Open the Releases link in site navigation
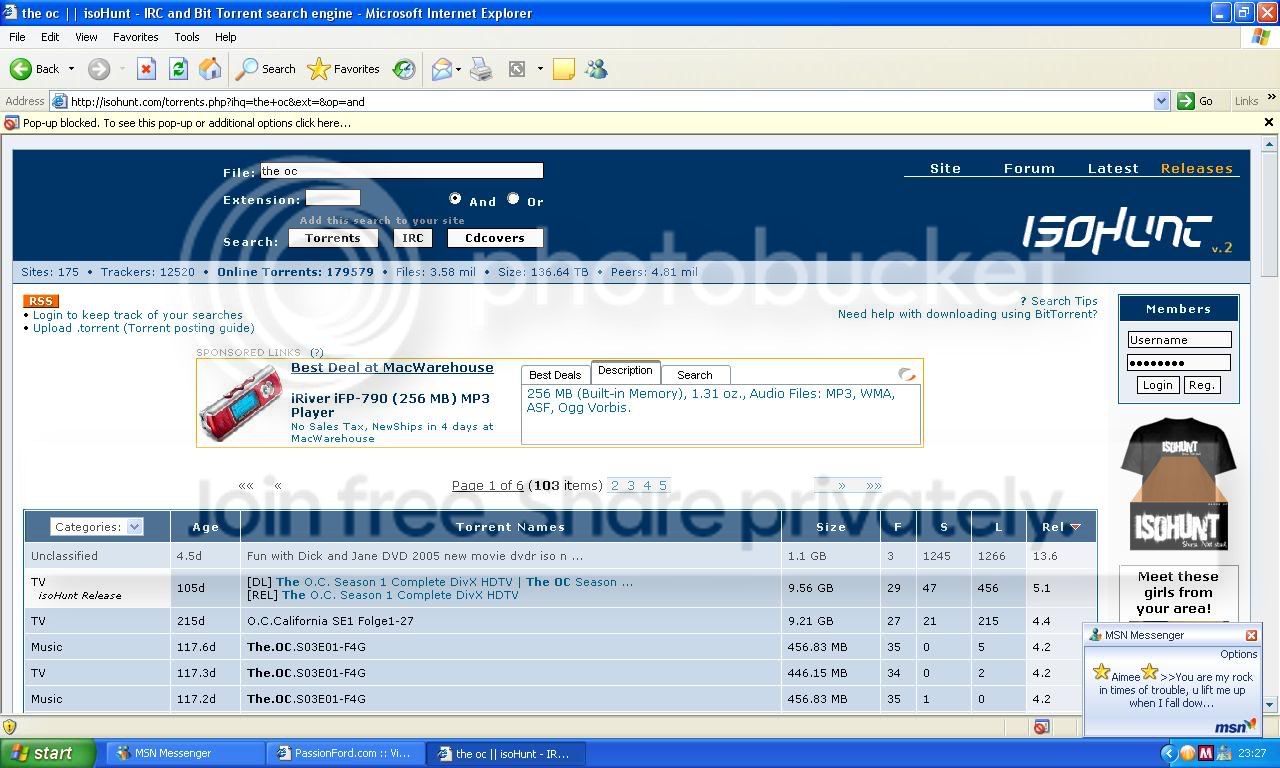 pos(1197,168)
